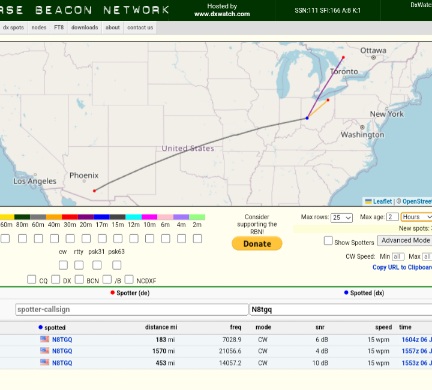Screen dimensions: 432x390
Task: Click Copy URL to Clipboard link
Action: point(402,267)
